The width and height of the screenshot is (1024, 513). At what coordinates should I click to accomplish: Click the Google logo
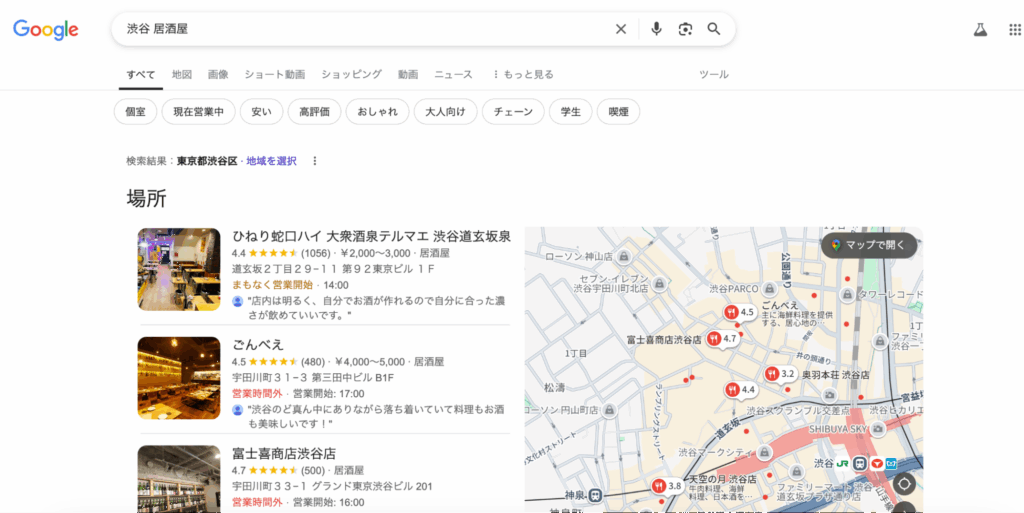tap(46, 29)
